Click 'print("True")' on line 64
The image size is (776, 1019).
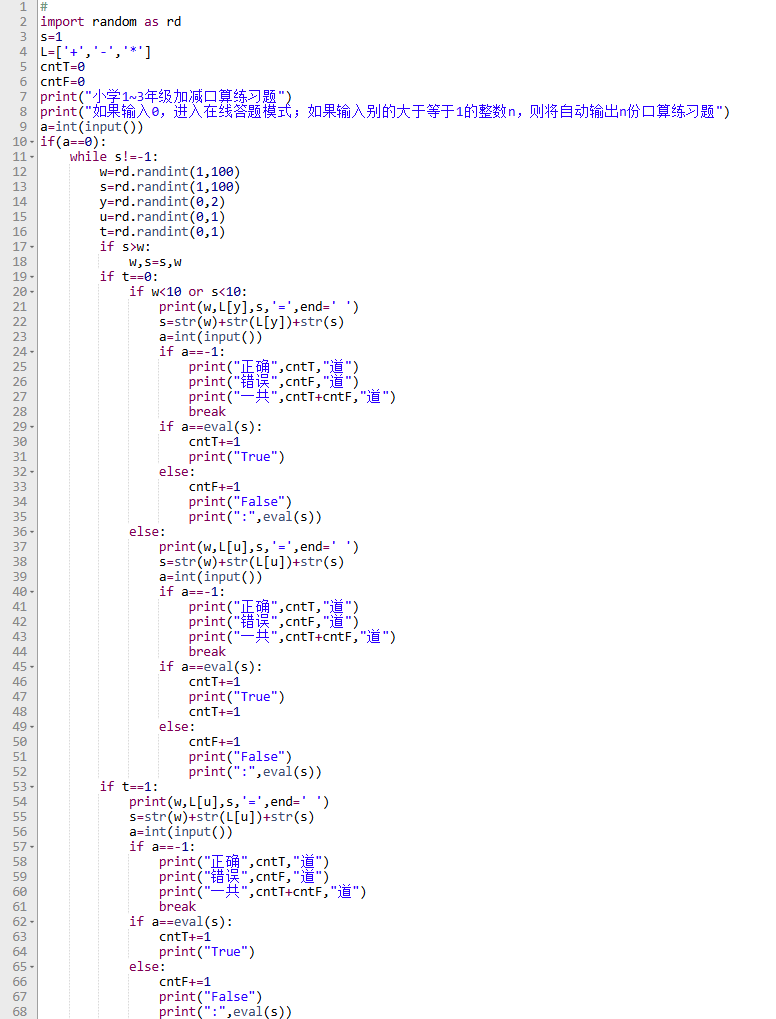tap(207, 951)
